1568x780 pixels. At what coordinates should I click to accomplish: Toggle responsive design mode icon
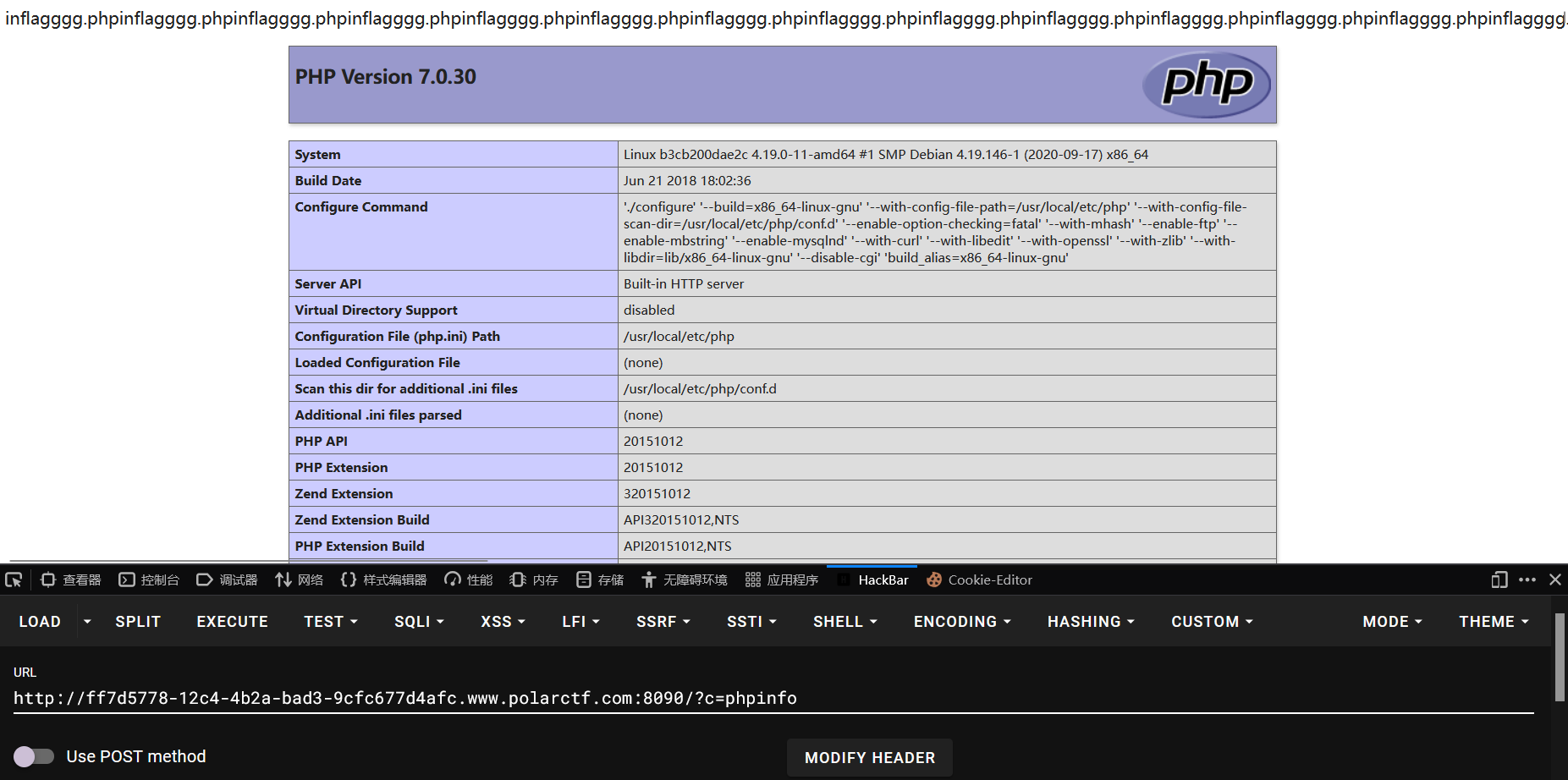coord(1499,580)
